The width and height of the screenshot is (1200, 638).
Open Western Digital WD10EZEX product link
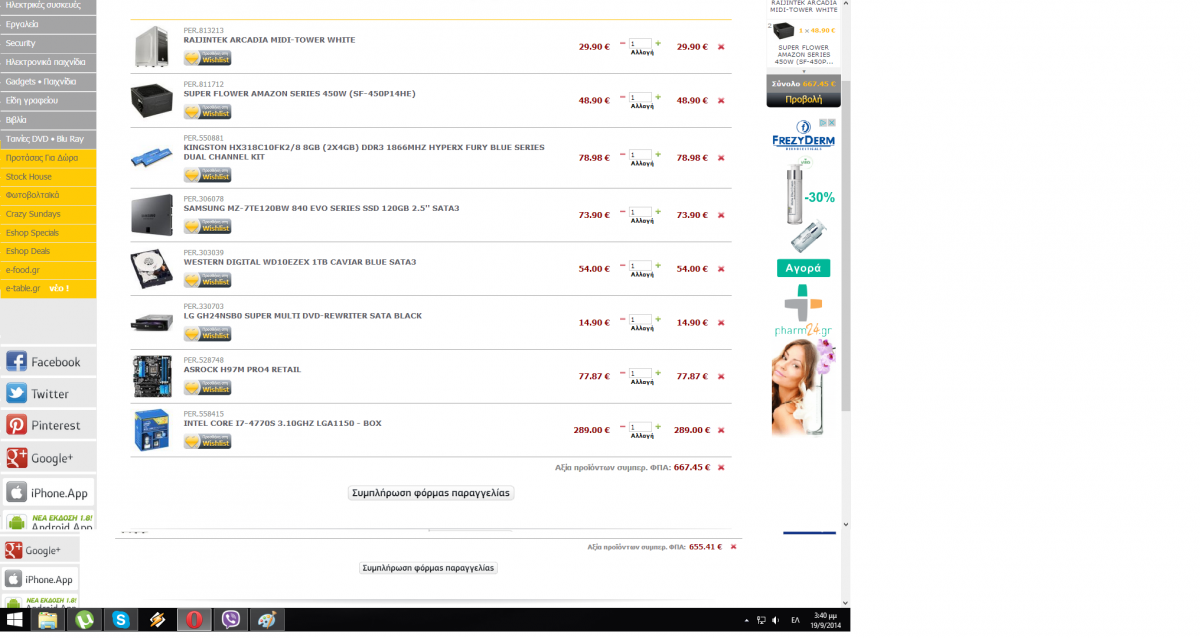tap(300, 262)
